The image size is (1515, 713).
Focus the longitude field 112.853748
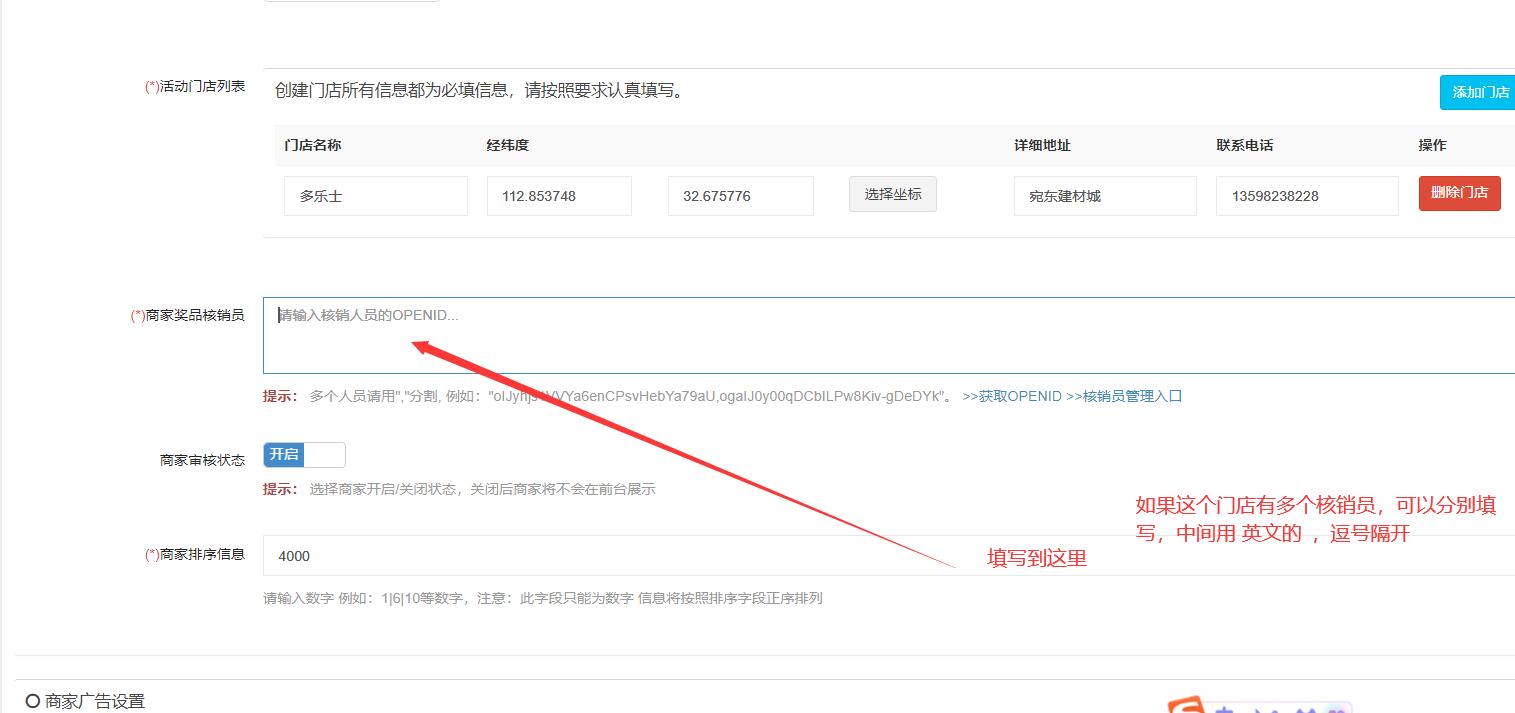click(x=559, y=196)
